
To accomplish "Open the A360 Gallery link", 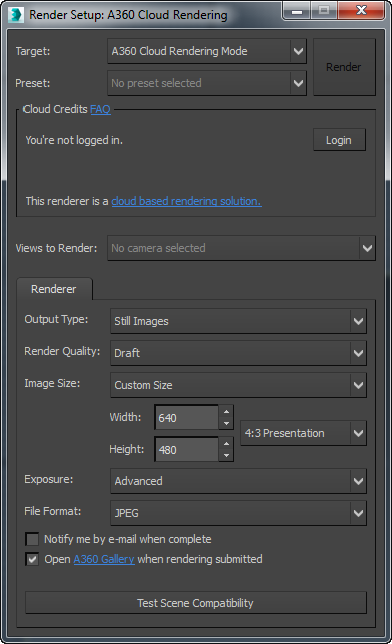I will [x=104, y=559].
